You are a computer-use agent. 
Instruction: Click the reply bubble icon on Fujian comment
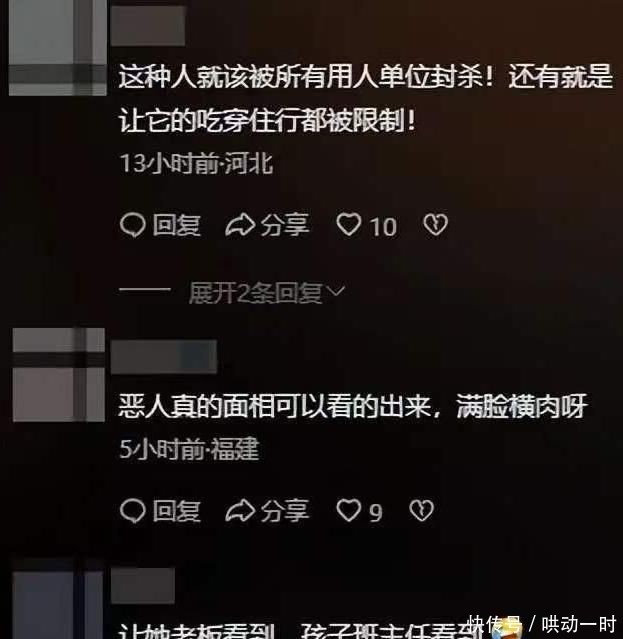(x=132, y=511)
